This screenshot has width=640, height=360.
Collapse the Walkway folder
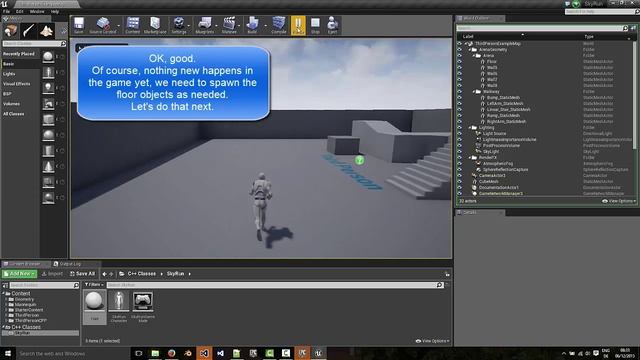pos(474,92)
